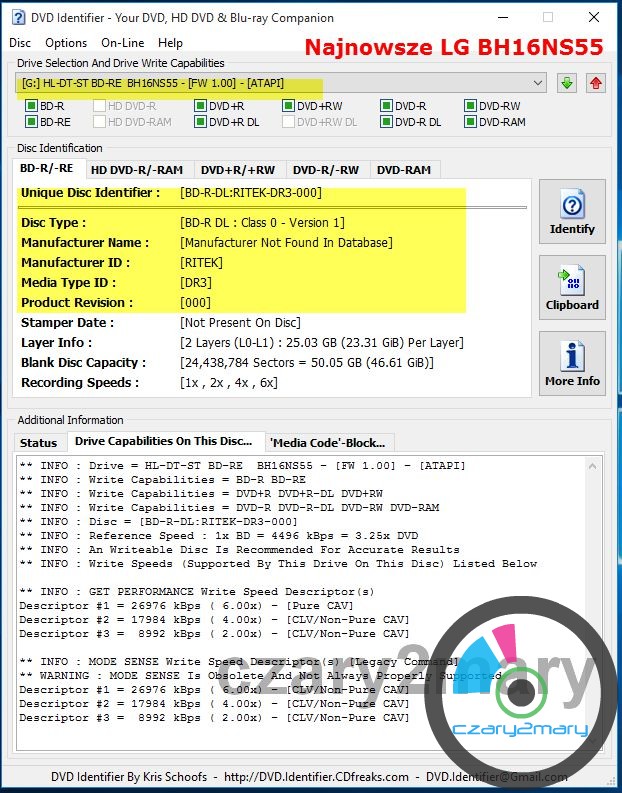This screenshot has width=622, height=793.
Task: Open the More Info button
Action: (572, 365)
